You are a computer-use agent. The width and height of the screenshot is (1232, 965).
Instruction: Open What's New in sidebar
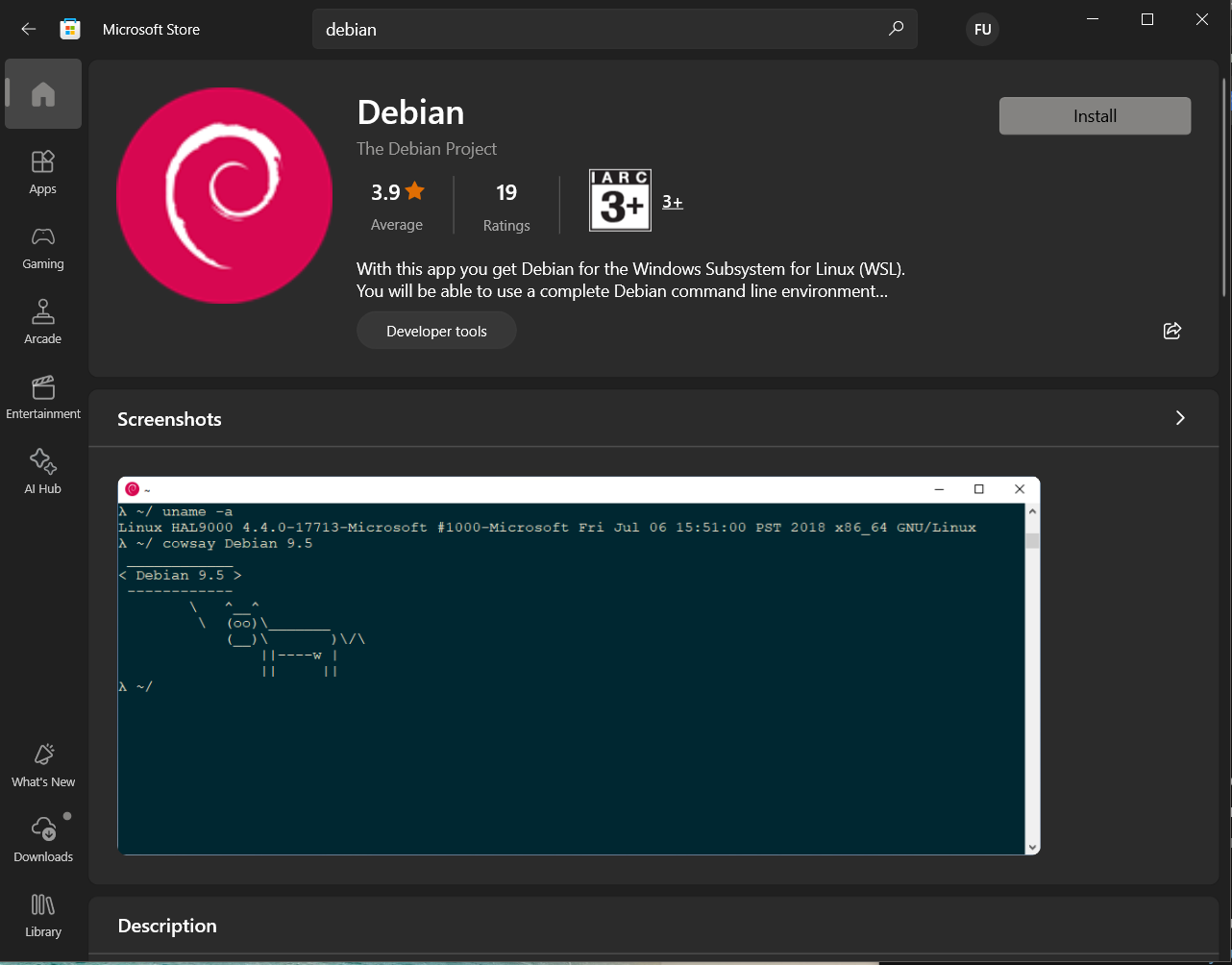(x=43, y=766)
